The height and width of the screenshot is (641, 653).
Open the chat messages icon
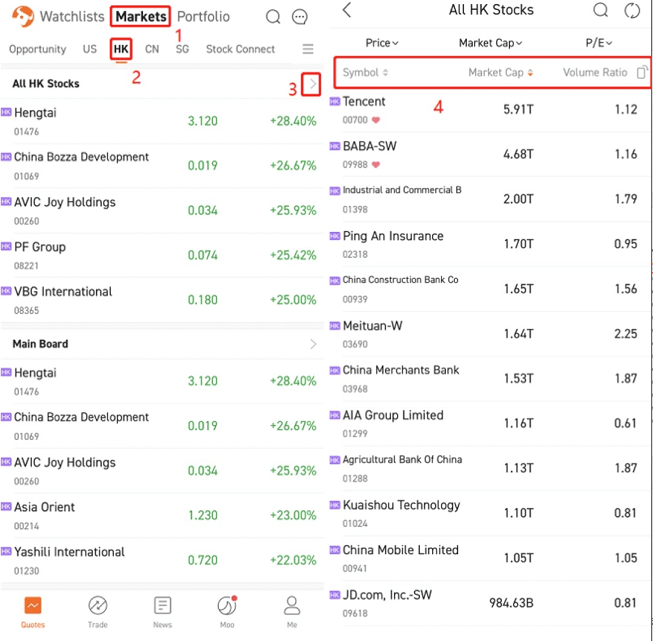tap(299, 17)
